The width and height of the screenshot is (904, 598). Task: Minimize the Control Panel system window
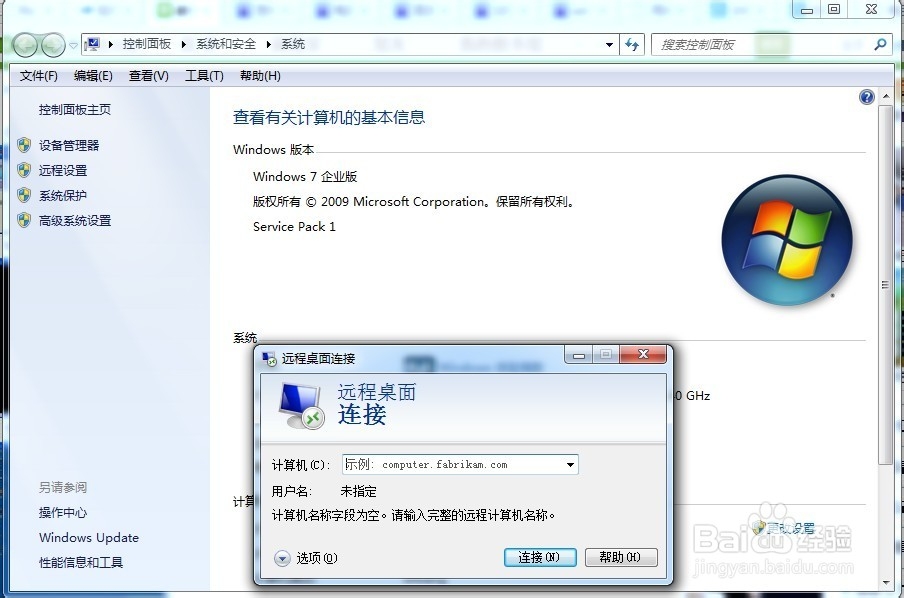[807, 10]
